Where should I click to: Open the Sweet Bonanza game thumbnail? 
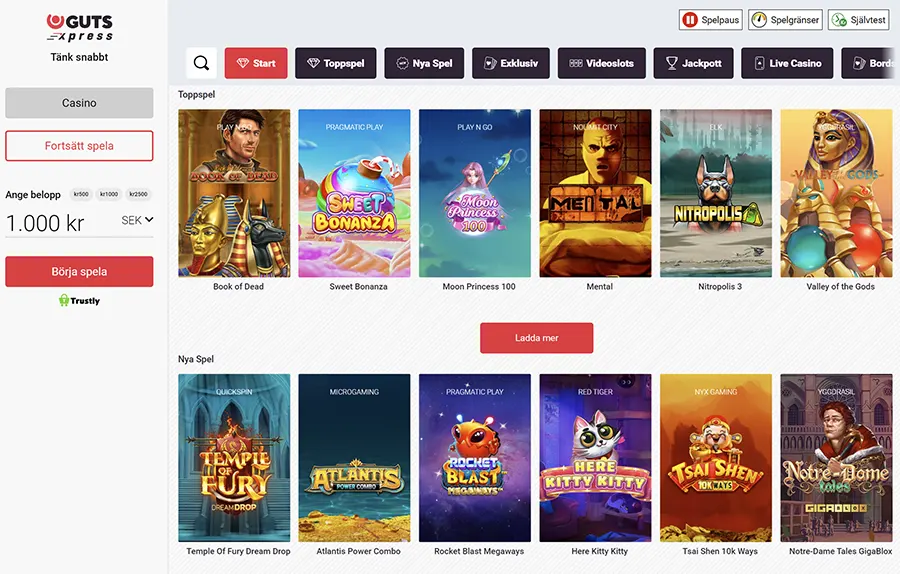[x=355, y=193]
